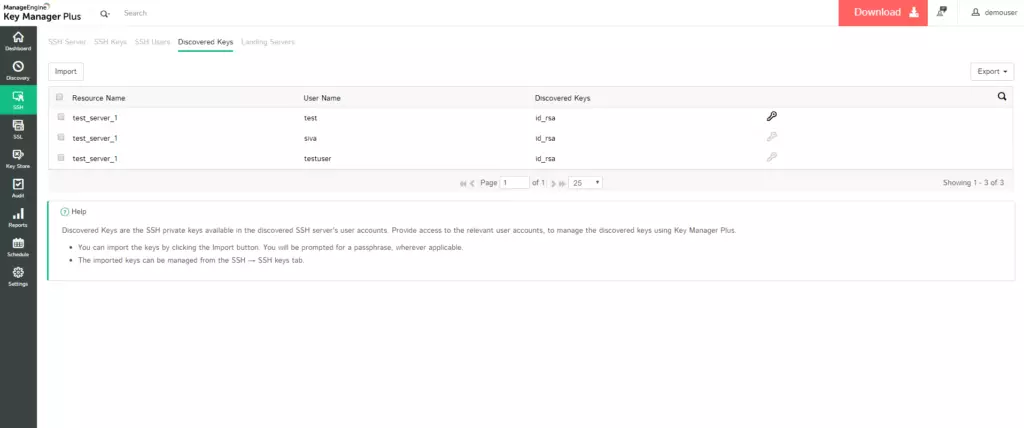Click the table search magnifier icon
Viewport: 1024px width, 428px height.
tap(1002, 97)
